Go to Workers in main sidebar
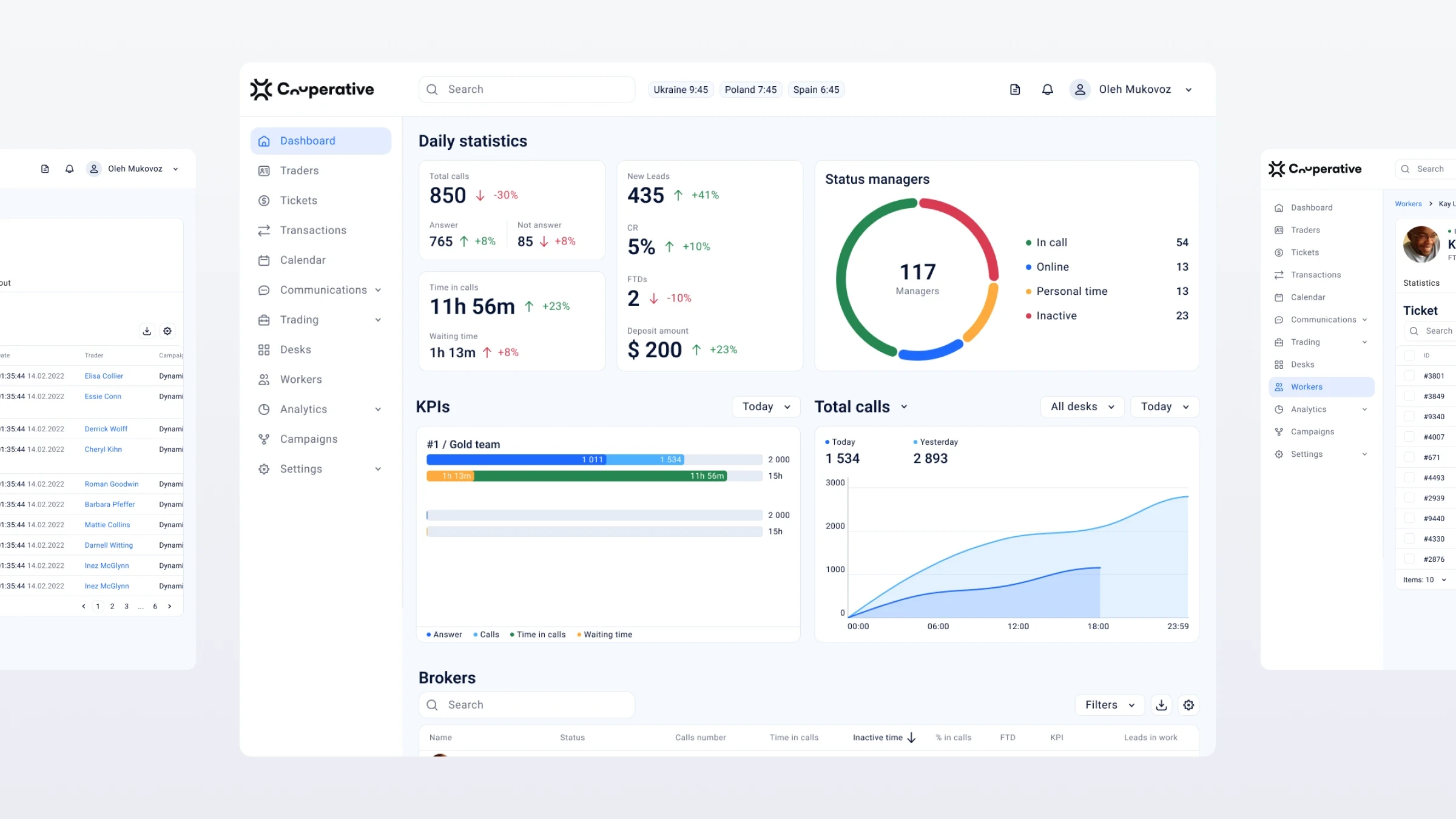Image resolution: width=1456 pixels, height=819 pixels. 301,380
